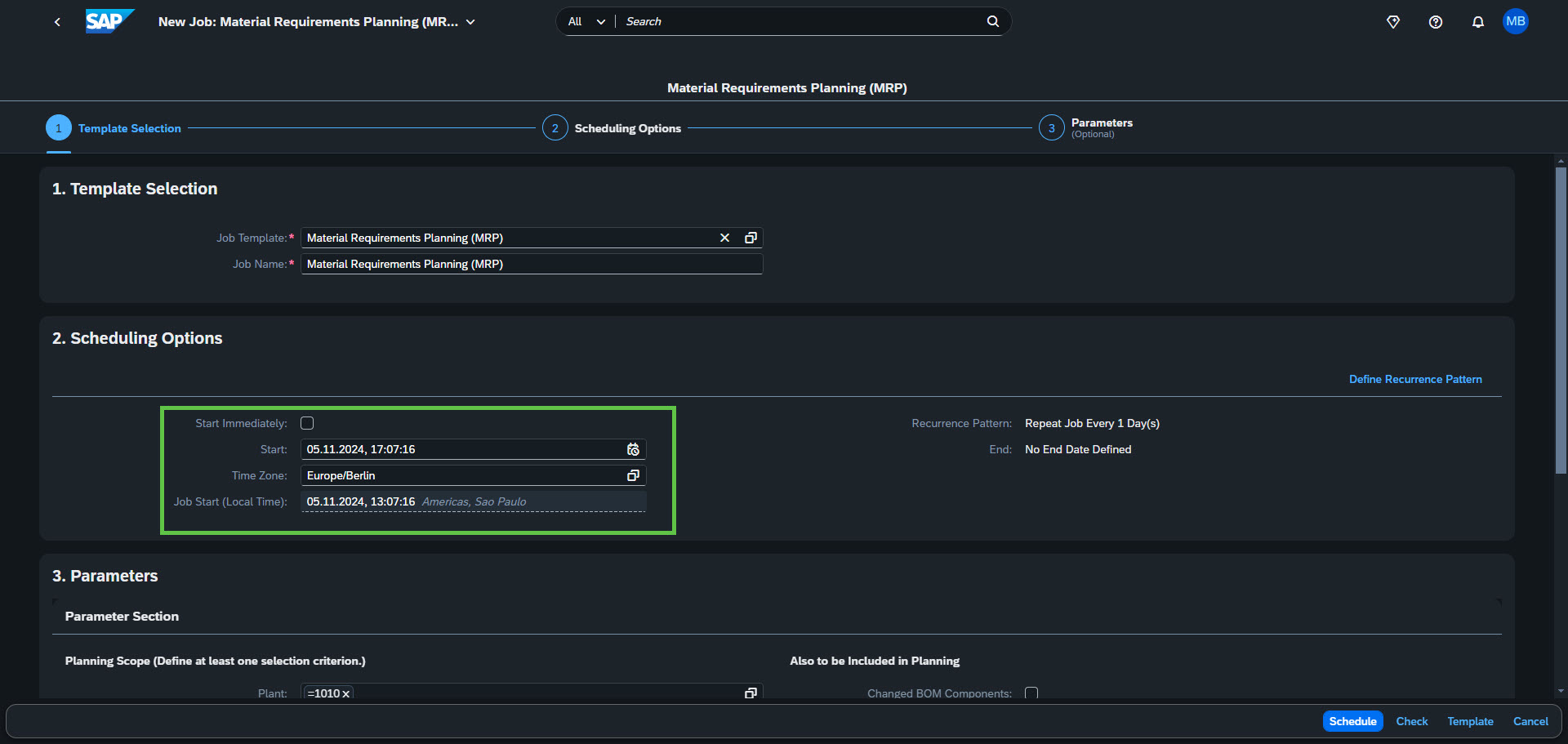
Task: Click the Cancel button
Action: click(1530, 721)
